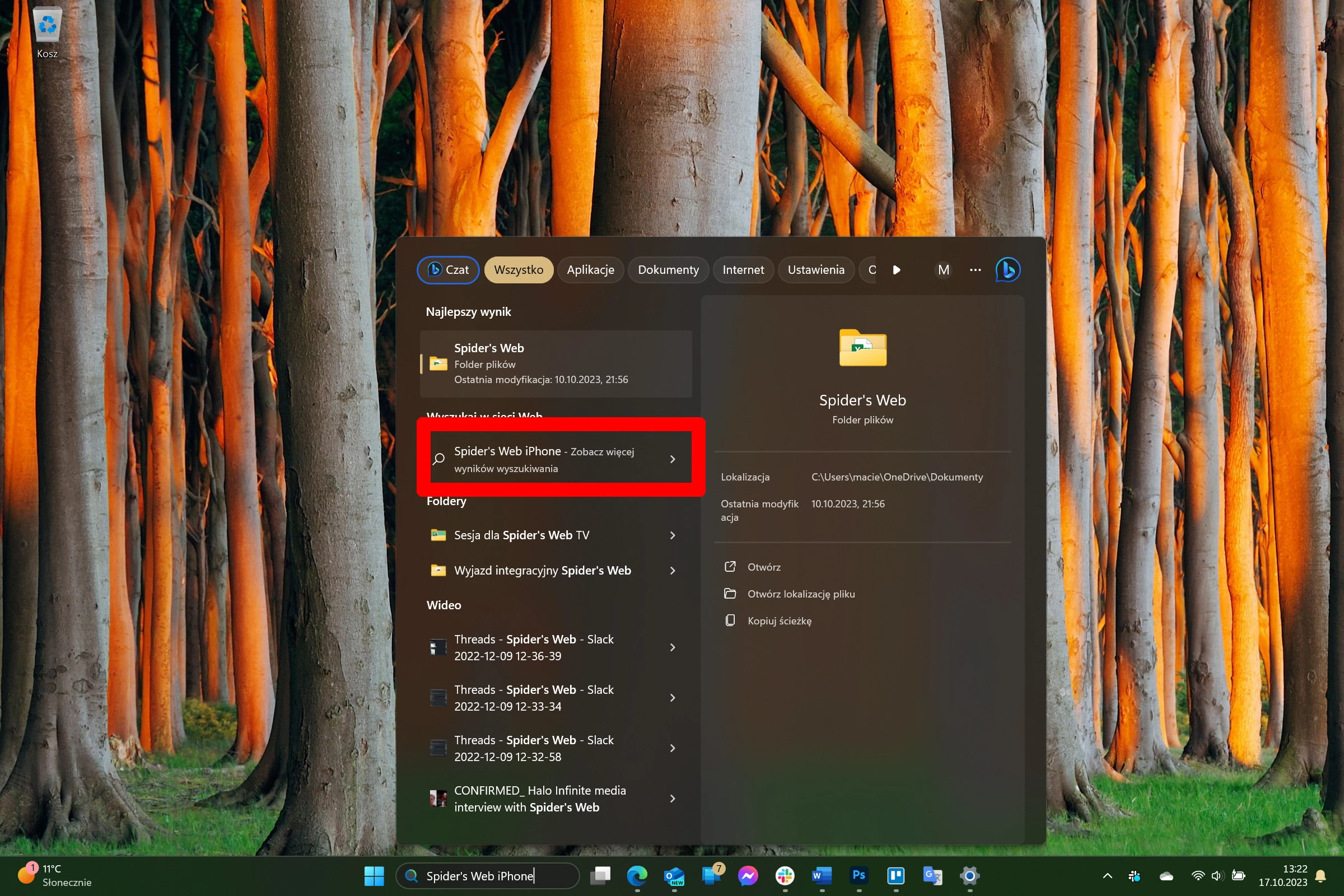Open the M account avatar

tap(944, 270)
